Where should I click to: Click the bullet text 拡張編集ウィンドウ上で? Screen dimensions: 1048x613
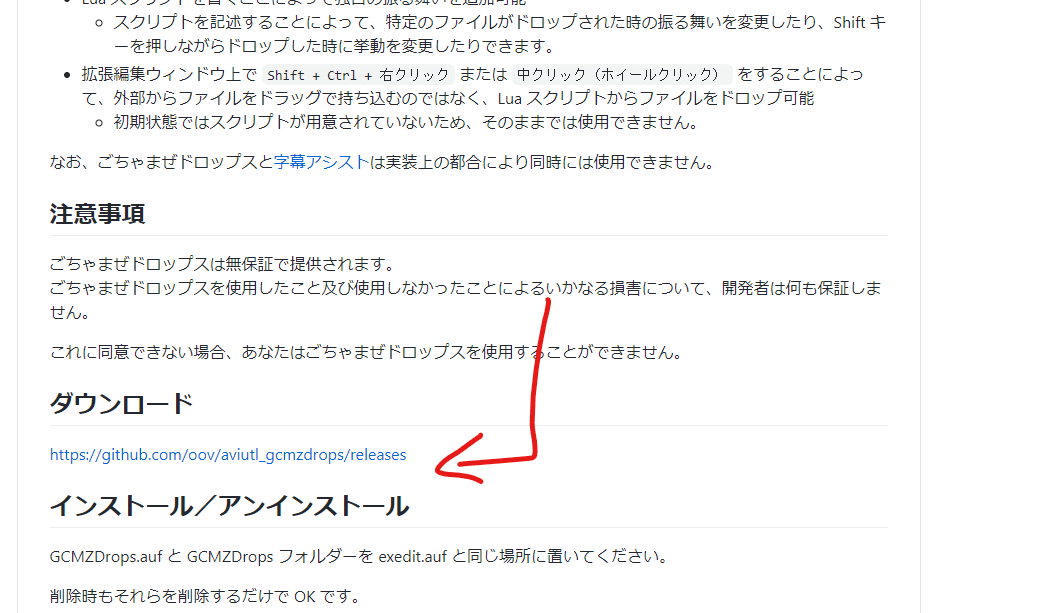169,74
